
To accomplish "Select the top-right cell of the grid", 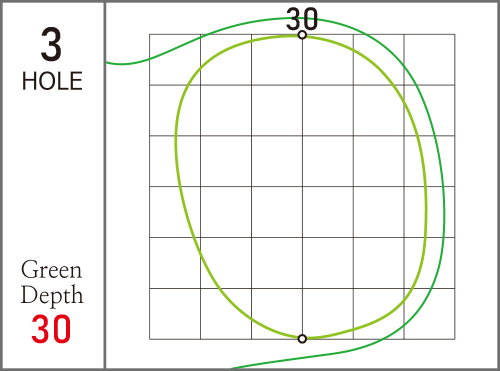I will pyautogui.click(x=429, y=60).
